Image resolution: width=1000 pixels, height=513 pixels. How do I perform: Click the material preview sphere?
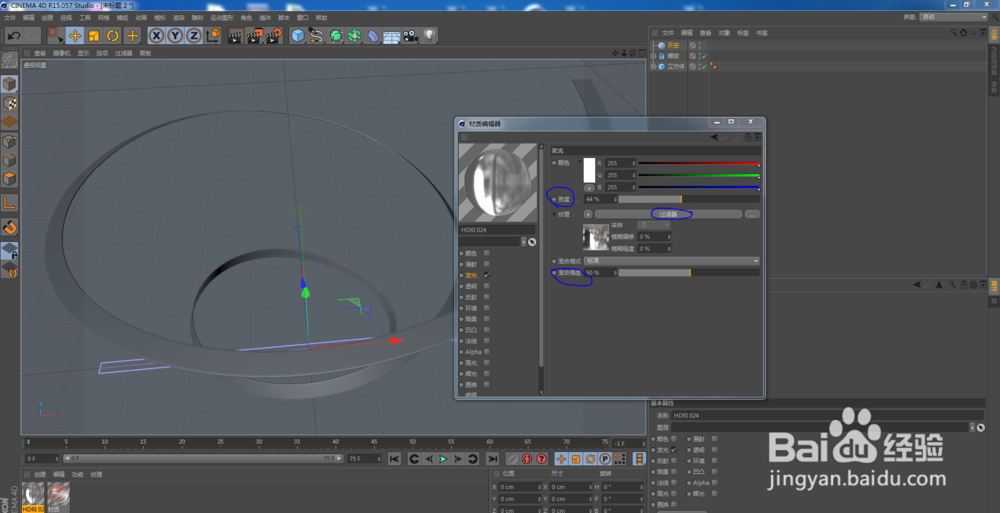tap(497, 182)
